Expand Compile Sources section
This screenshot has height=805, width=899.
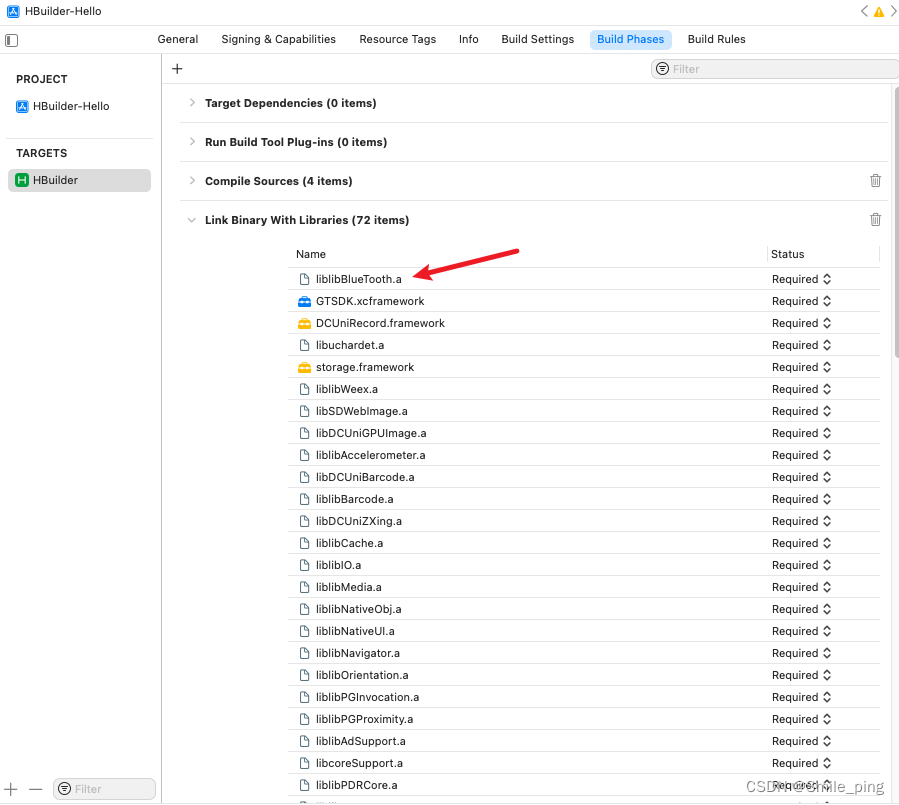(192, 181)
